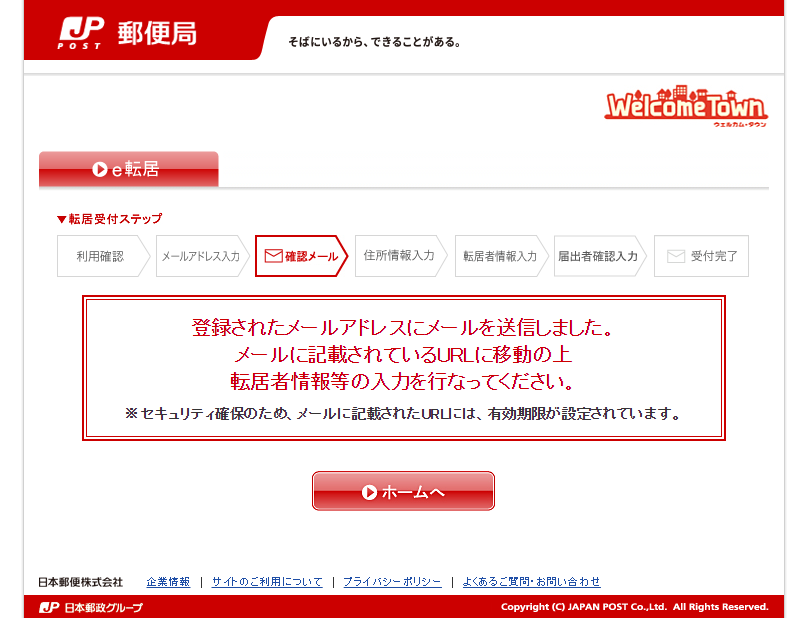Screen dimensions: 806x618
Task: Click the e転居 heading tab
Action: (x=129, y=169)
